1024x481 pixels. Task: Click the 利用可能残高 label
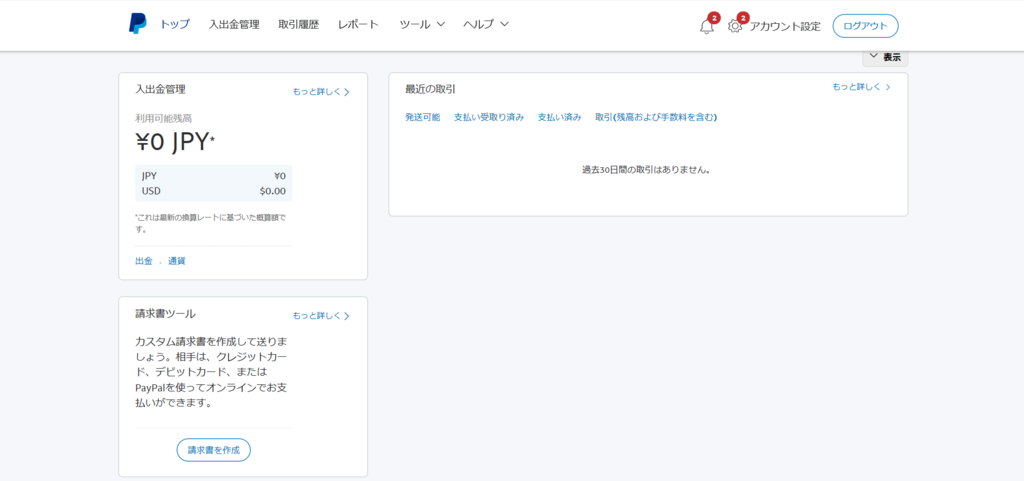coord(163,118)
